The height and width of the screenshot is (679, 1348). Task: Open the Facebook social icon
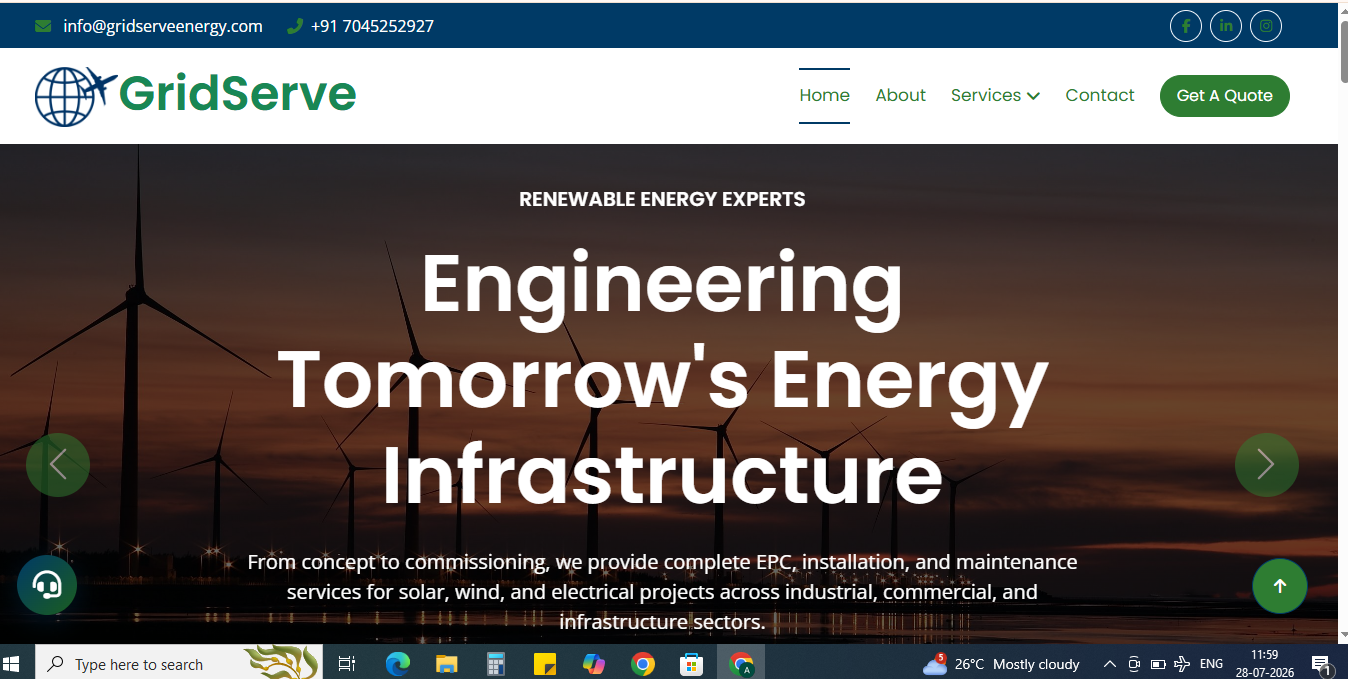[1186, 26]
